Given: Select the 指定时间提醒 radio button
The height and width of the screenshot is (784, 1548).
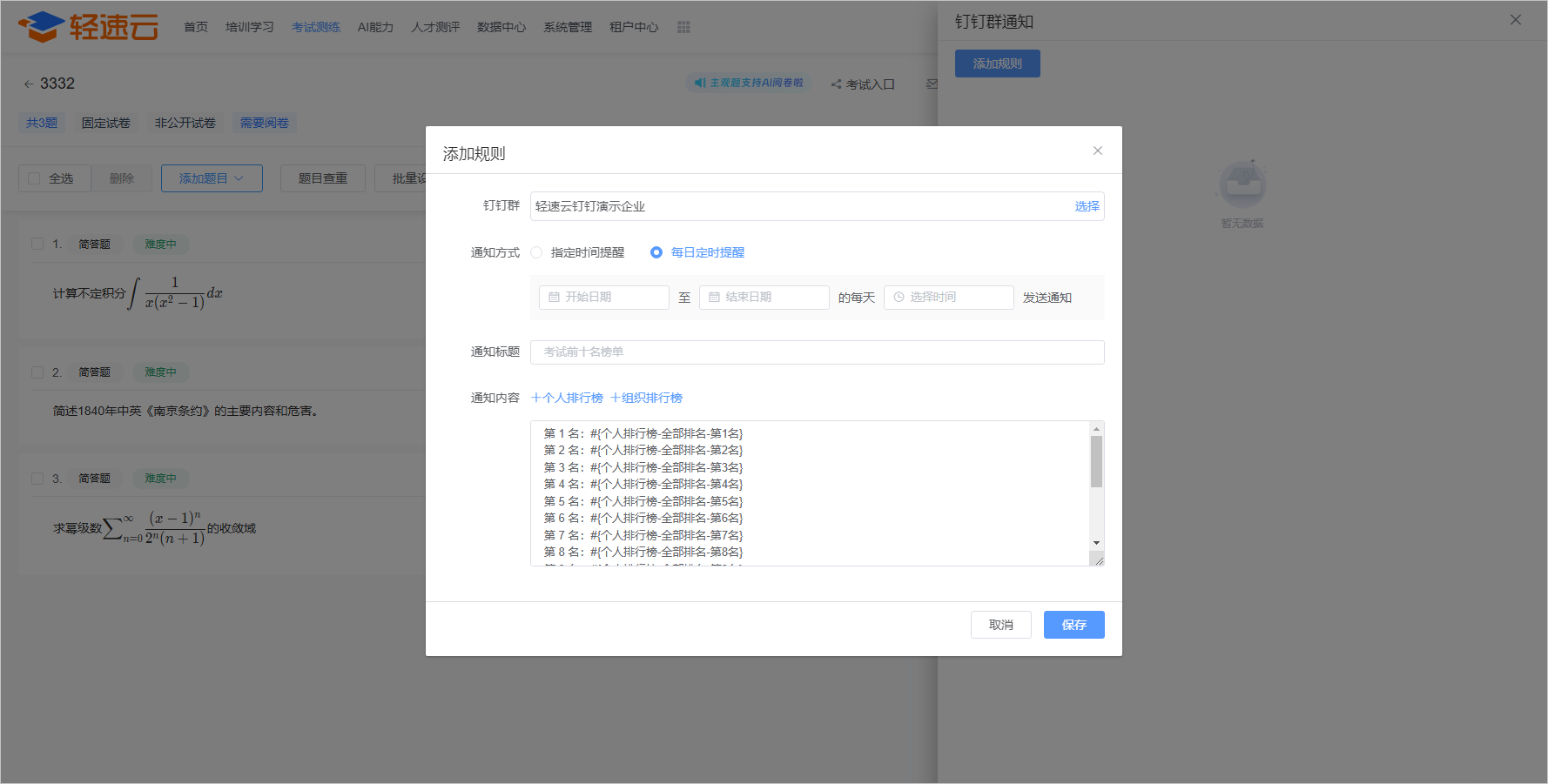Looking at the screenshot, I should (x=536, y=252).
